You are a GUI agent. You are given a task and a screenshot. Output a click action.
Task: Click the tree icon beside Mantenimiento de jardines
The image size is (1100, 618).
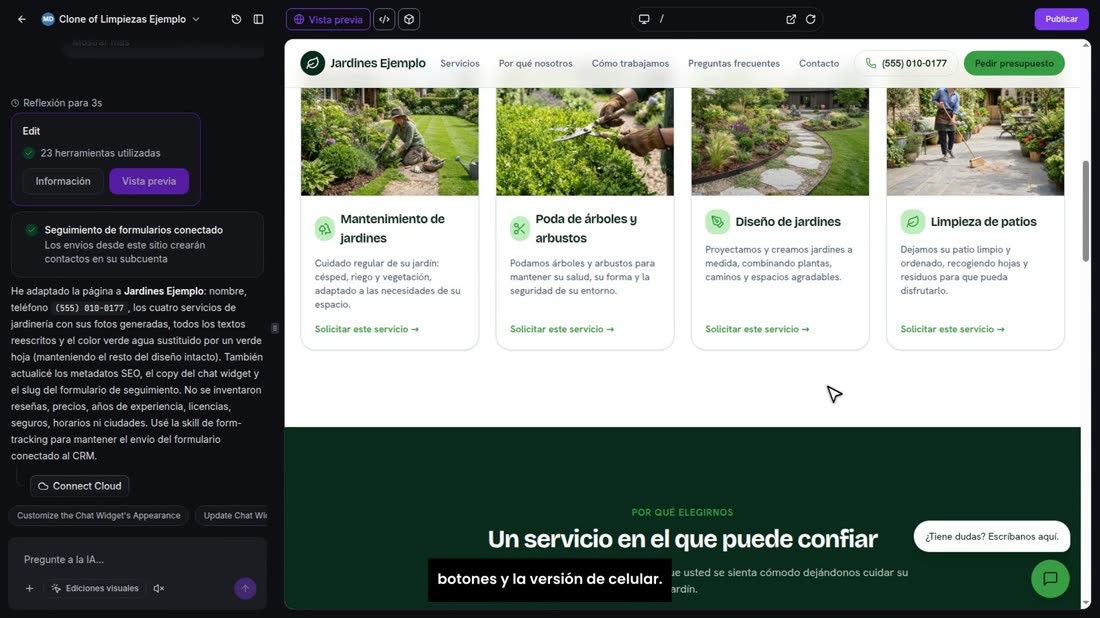pyautogui.click(x=325, y=229)
